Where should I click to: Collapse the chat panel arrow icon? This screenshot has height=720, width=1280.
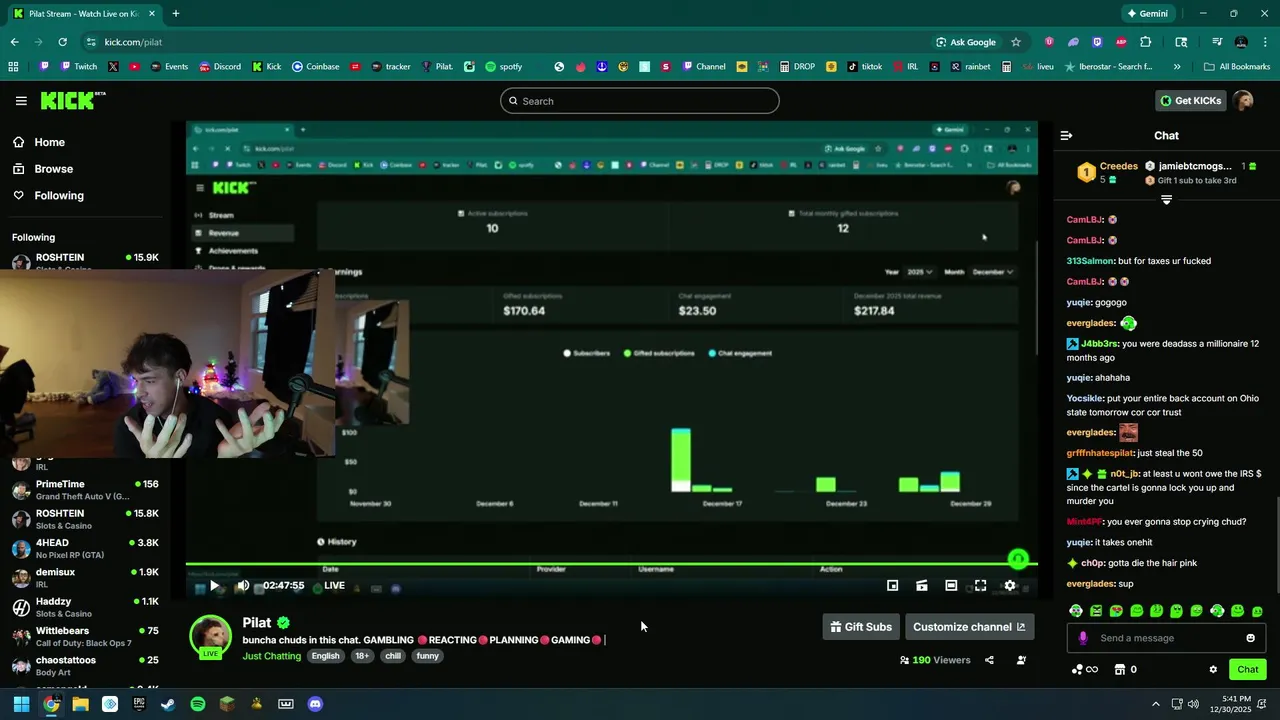tap(1066, 135)
